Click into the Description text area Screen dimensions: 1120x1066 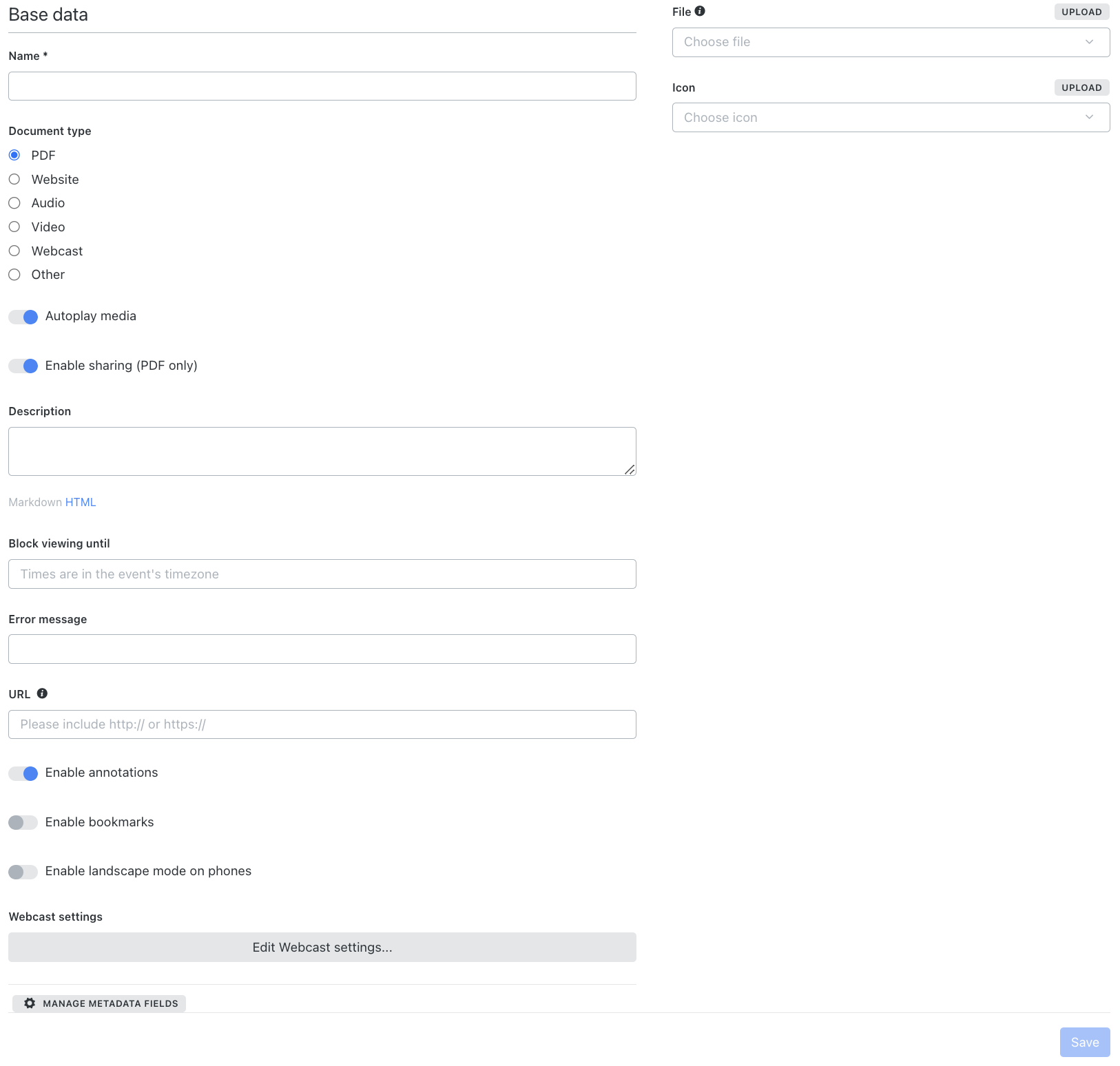click(322, 451)
